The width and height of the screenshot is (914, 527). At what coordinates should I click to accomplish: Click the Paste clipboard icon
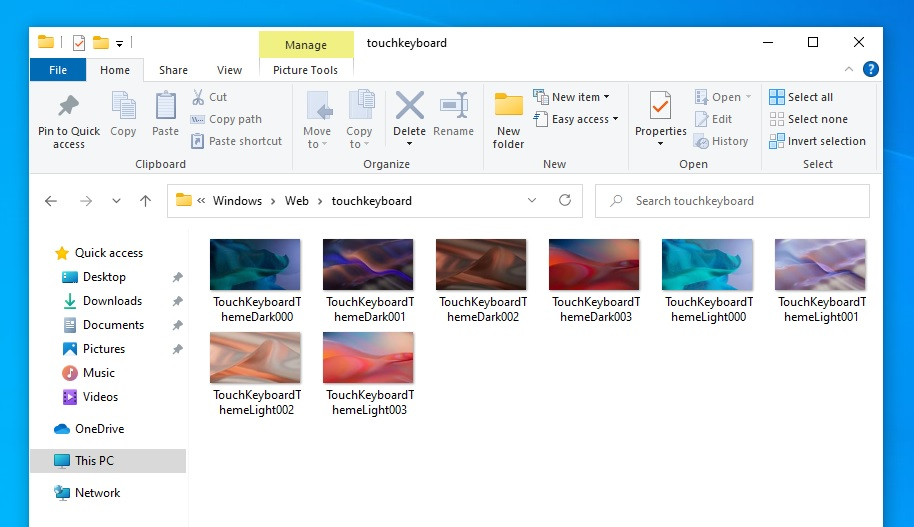[x=165, y=107]
